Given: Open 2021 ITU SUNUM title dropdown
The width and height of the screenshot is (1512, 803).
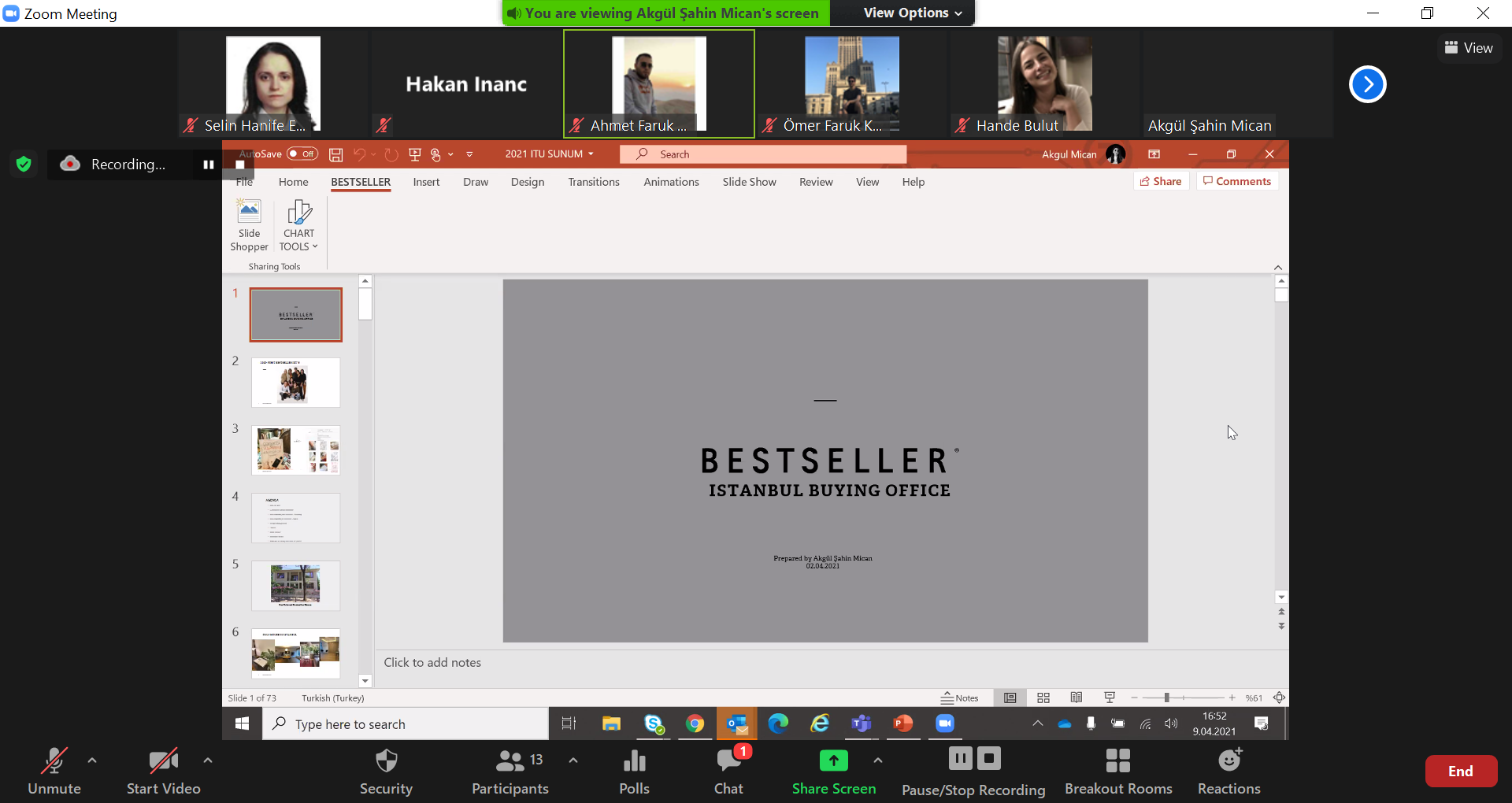Looking at the screenshot, I should (x=549, y=154).
